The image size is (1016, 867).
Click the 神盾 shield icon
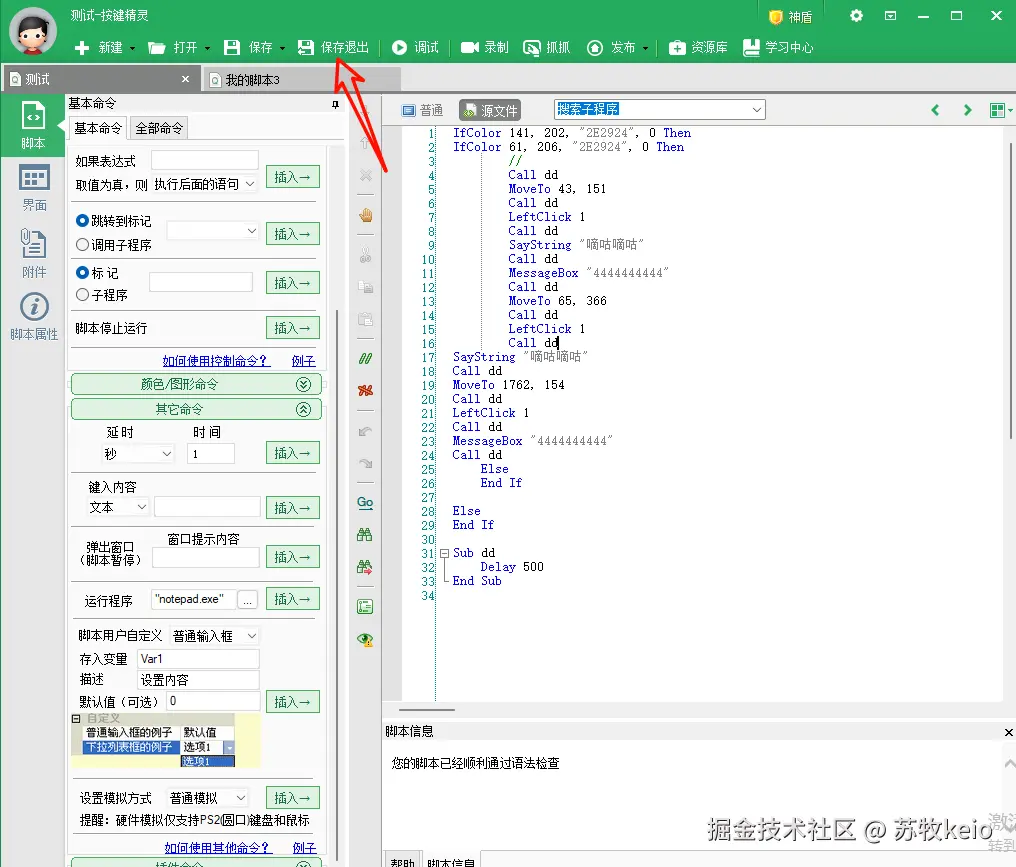coord(776,17)
